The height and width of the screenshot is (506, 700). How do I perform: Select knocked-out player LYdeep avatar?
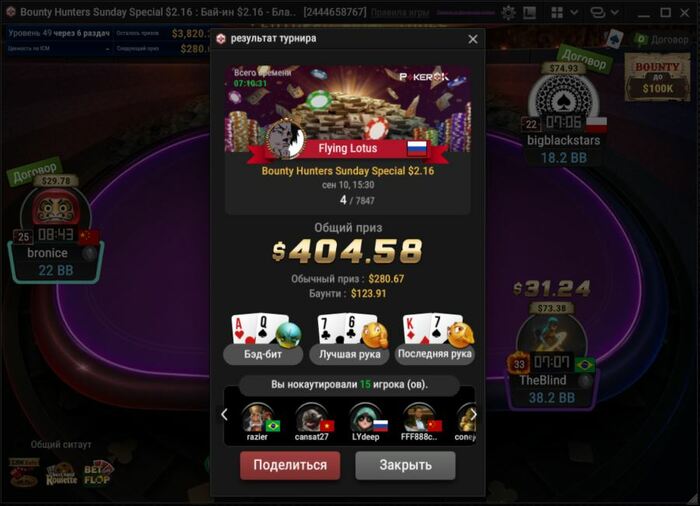pyautogui.click(x=366, y=418)
